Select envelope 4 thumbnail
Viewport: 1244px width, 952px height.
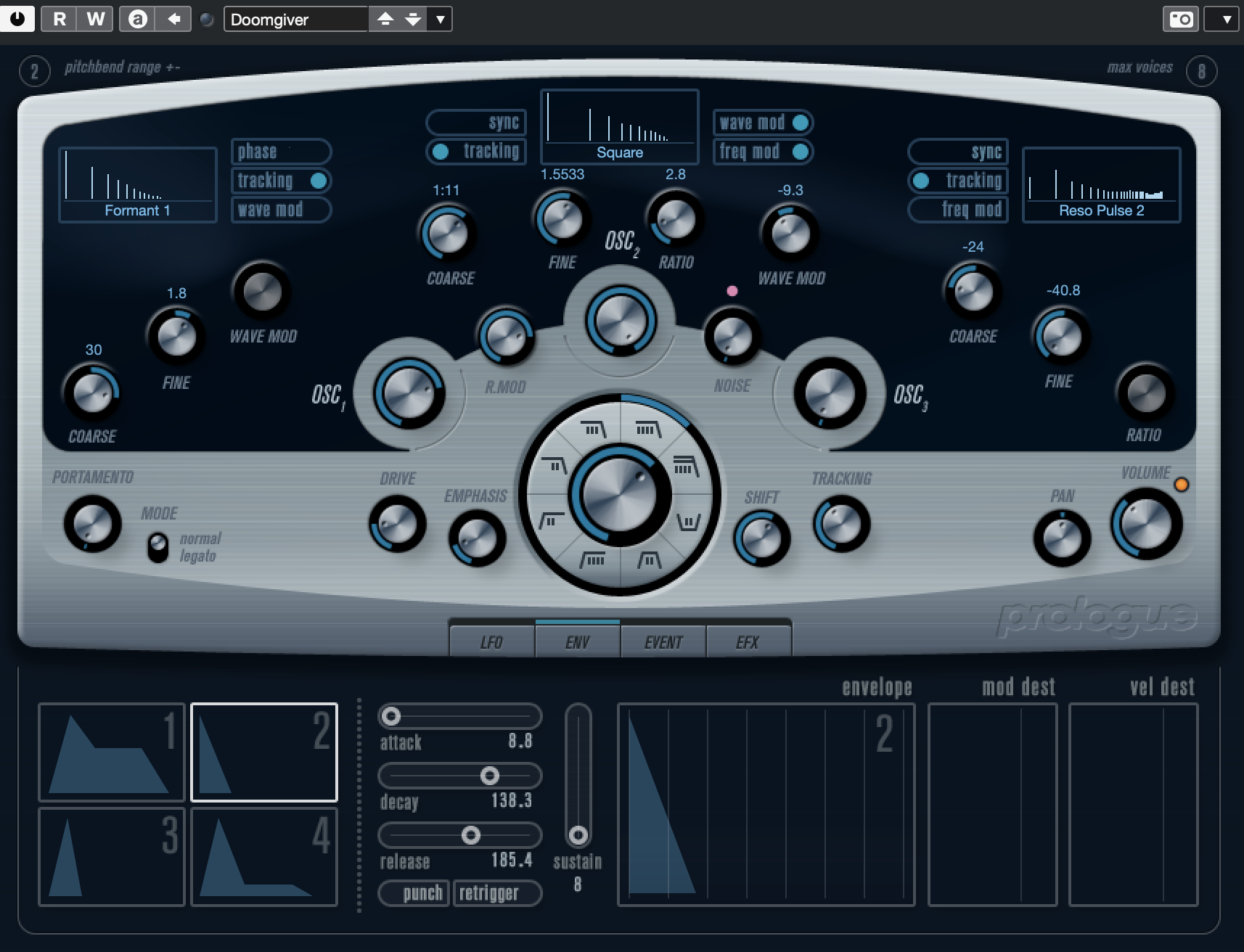coord(264,857)
